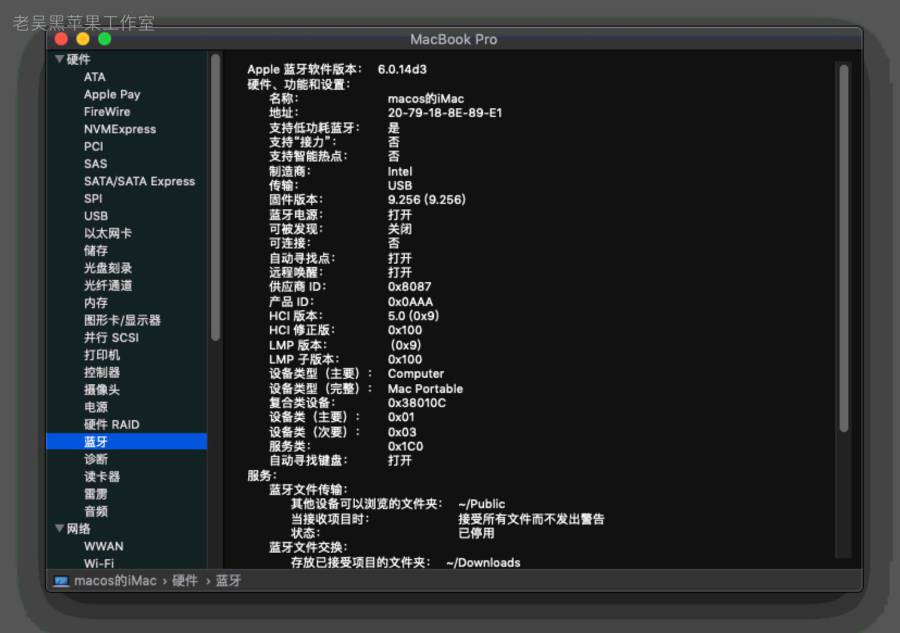Viewport: 900px width, 633px height.
Task: Collapse the 网络 (Network) section triangle
Action: 60,528
